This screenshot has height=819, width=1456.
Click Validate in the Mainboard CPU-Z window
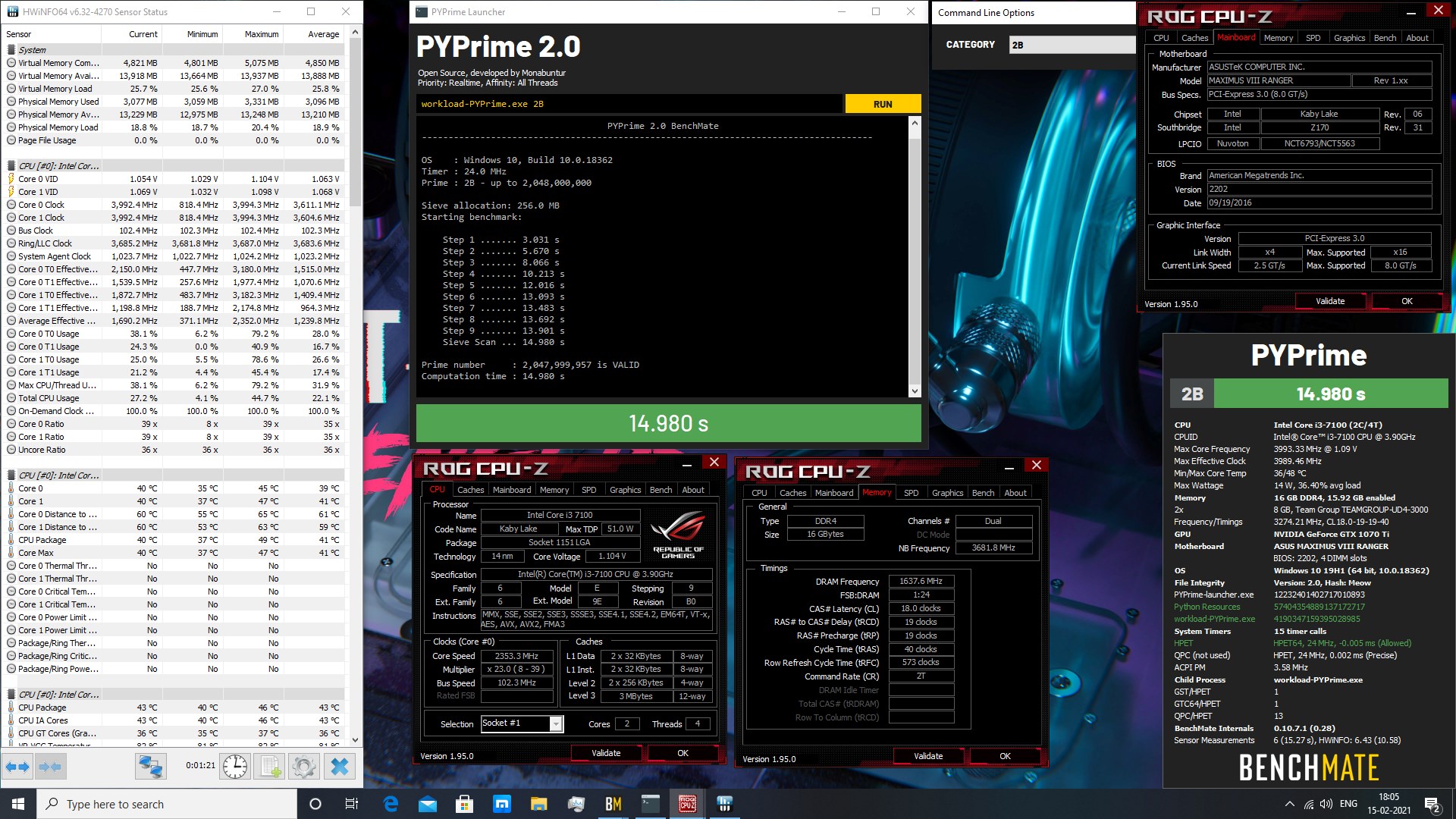[1330, 301]
